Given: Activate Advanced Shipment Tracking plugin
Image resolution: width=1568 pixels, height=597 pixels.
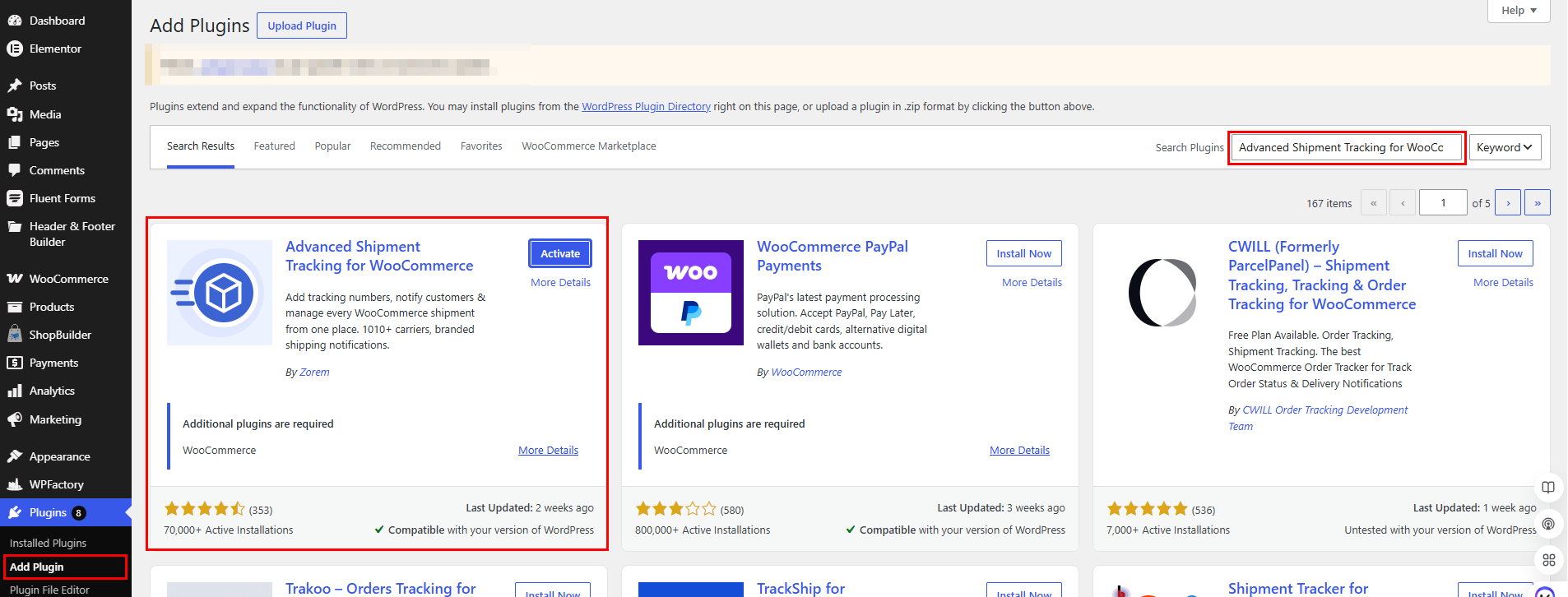Looking at the screenshot, I should tap(560, 253).
